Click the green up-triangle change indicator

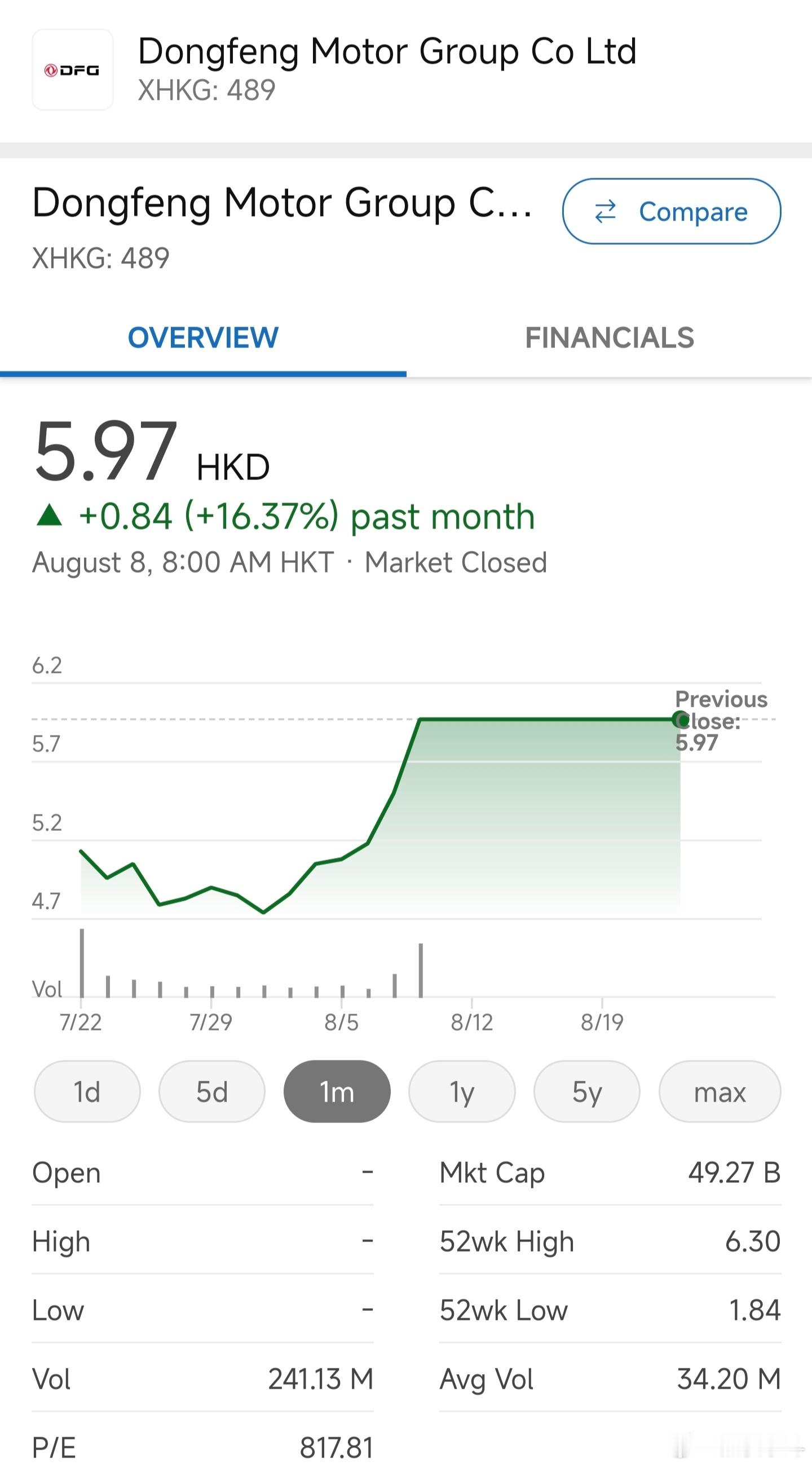pos(49,515)
